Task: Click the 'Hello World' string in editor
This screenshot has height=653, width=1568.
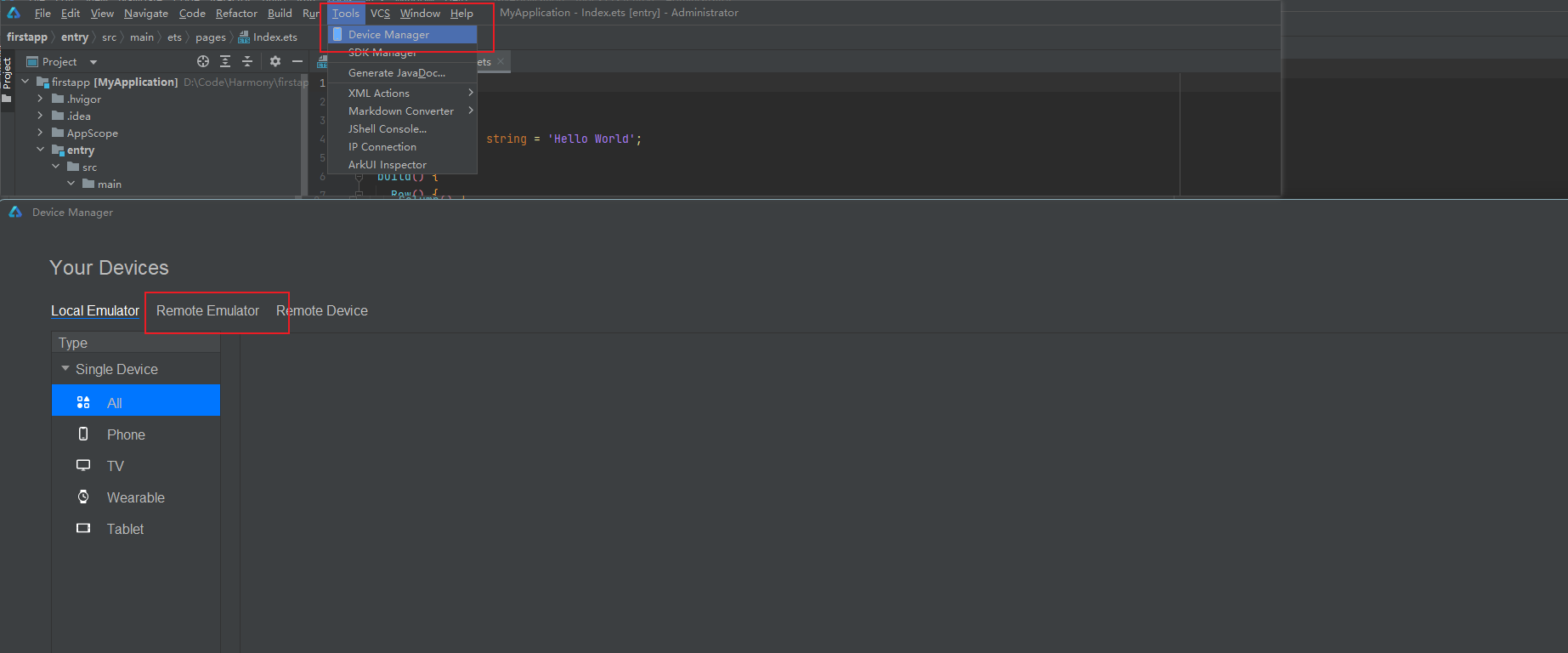Action: tap(592, 139)
